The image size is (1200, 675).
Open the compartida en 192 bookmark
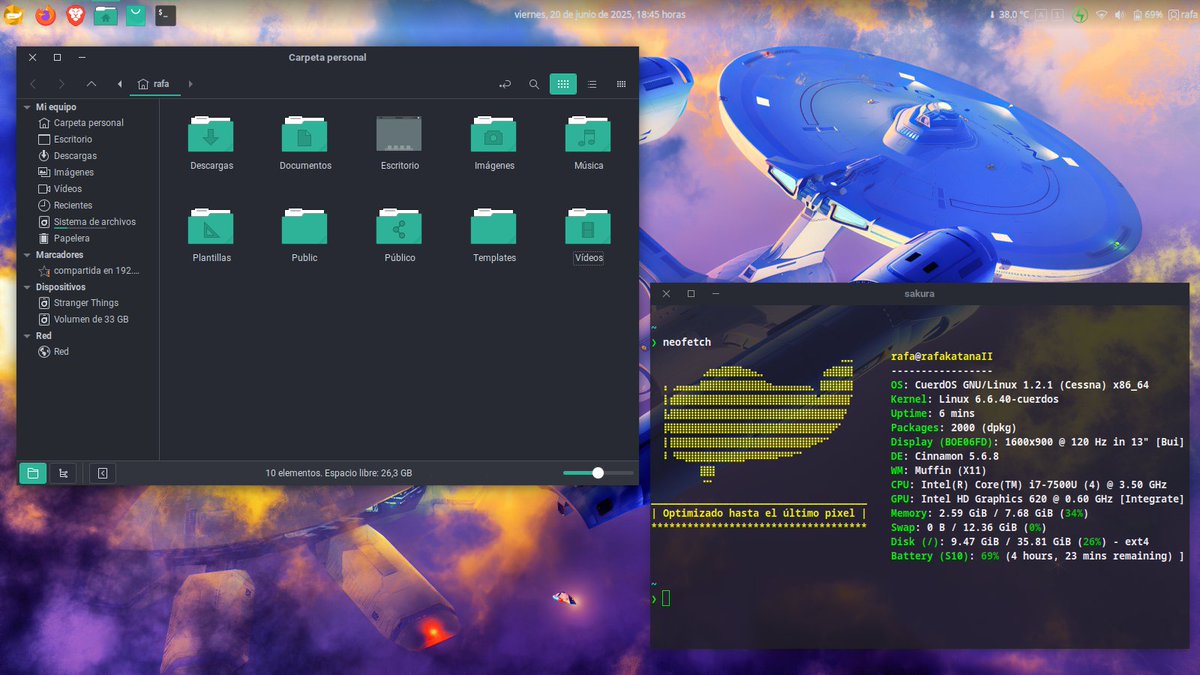[x=88, y=271]
